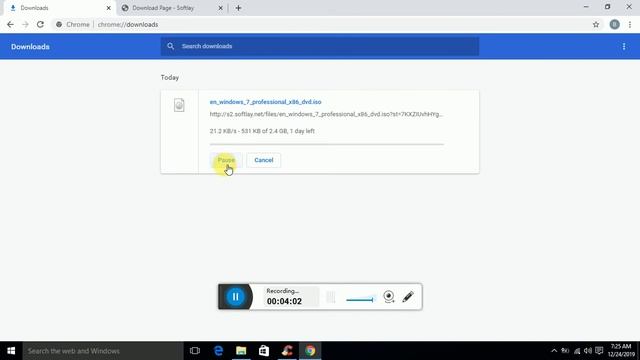Open Chrome's main menu button

[x=630, y=24]
